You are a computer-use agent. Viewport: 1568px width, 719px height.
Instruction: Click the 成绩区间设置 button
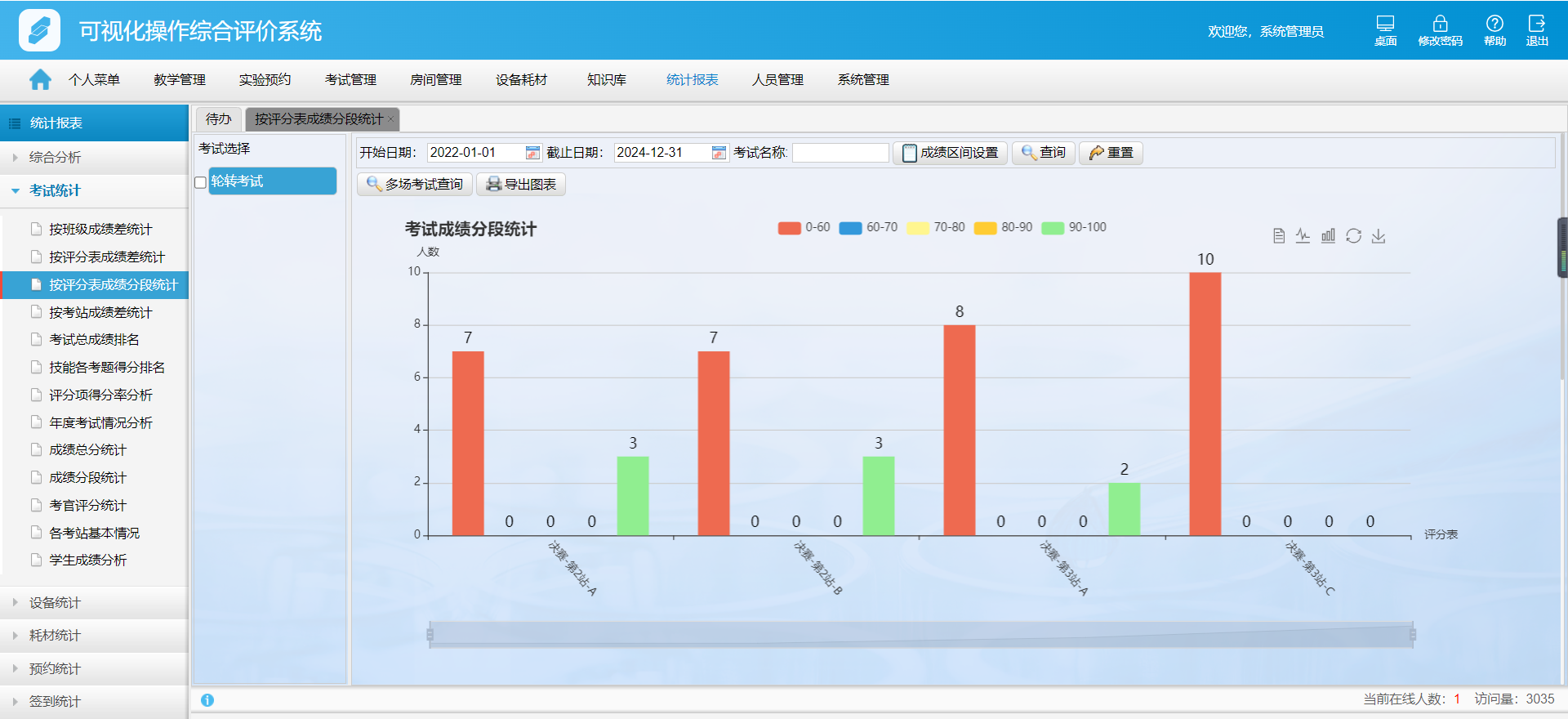(x=950, y=153)
